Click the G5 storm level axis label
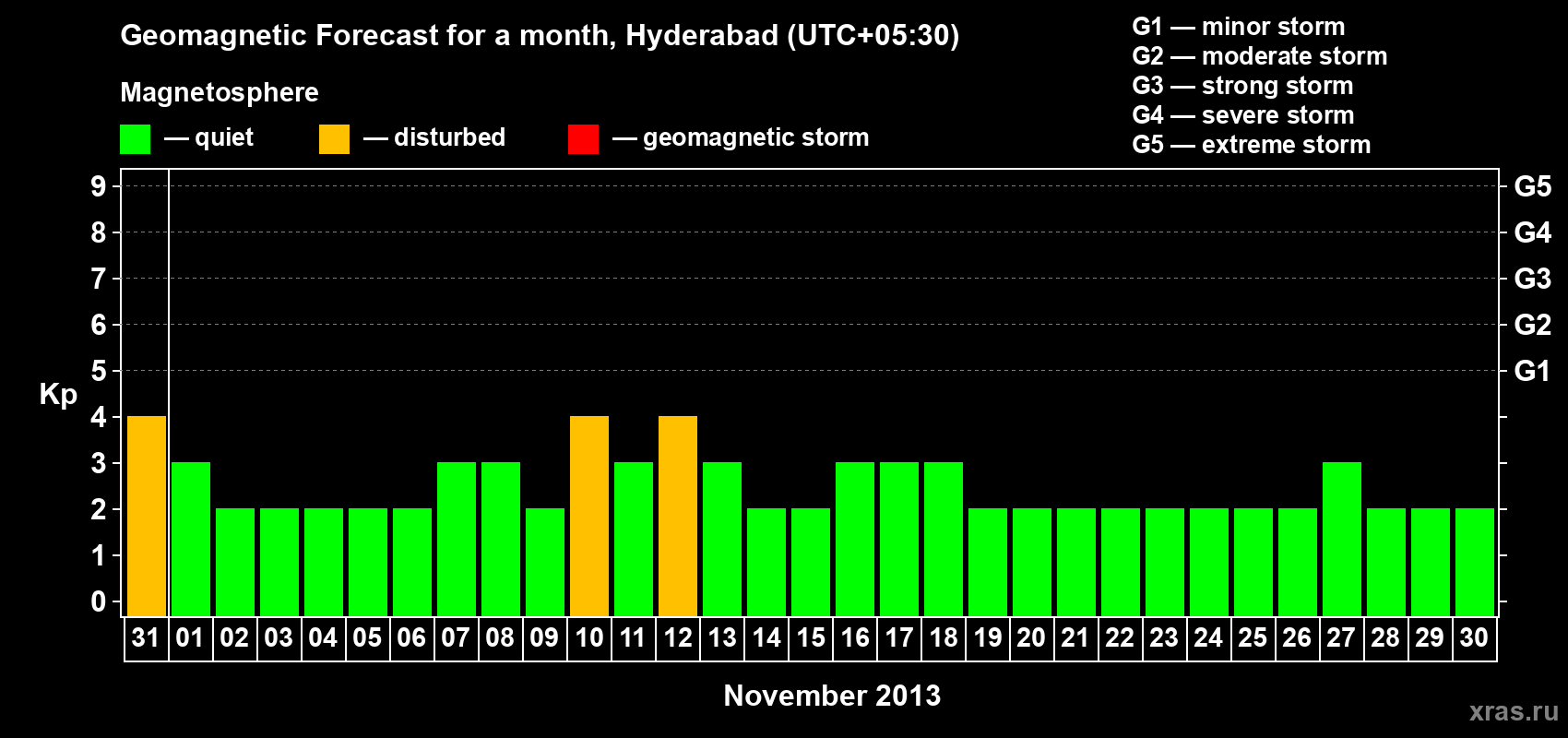Screen dimensions: 1568x738 (x=1532, y=186)
